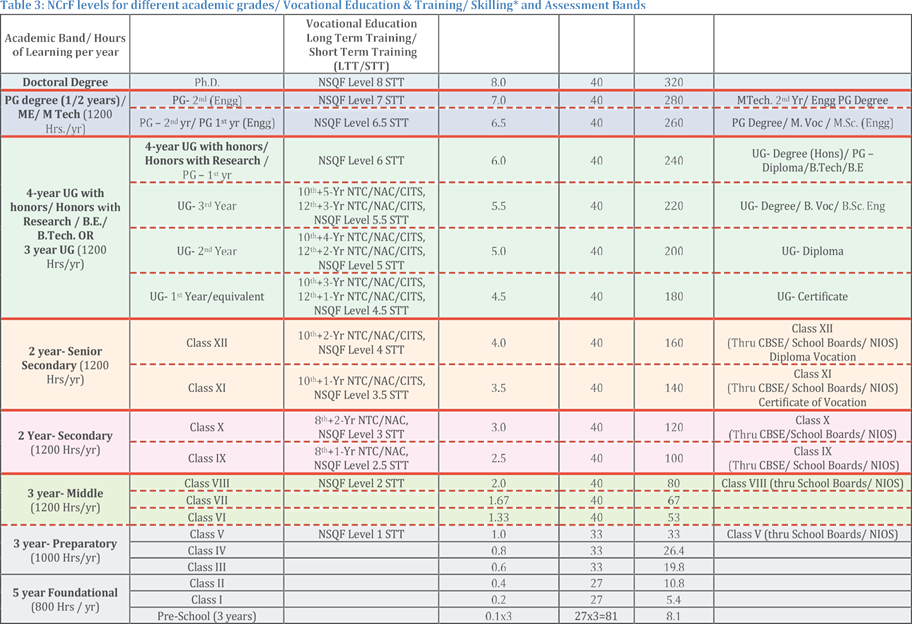The image size is (912, 624).
Task: Click the value '19.8'
Action: point(674,566)
